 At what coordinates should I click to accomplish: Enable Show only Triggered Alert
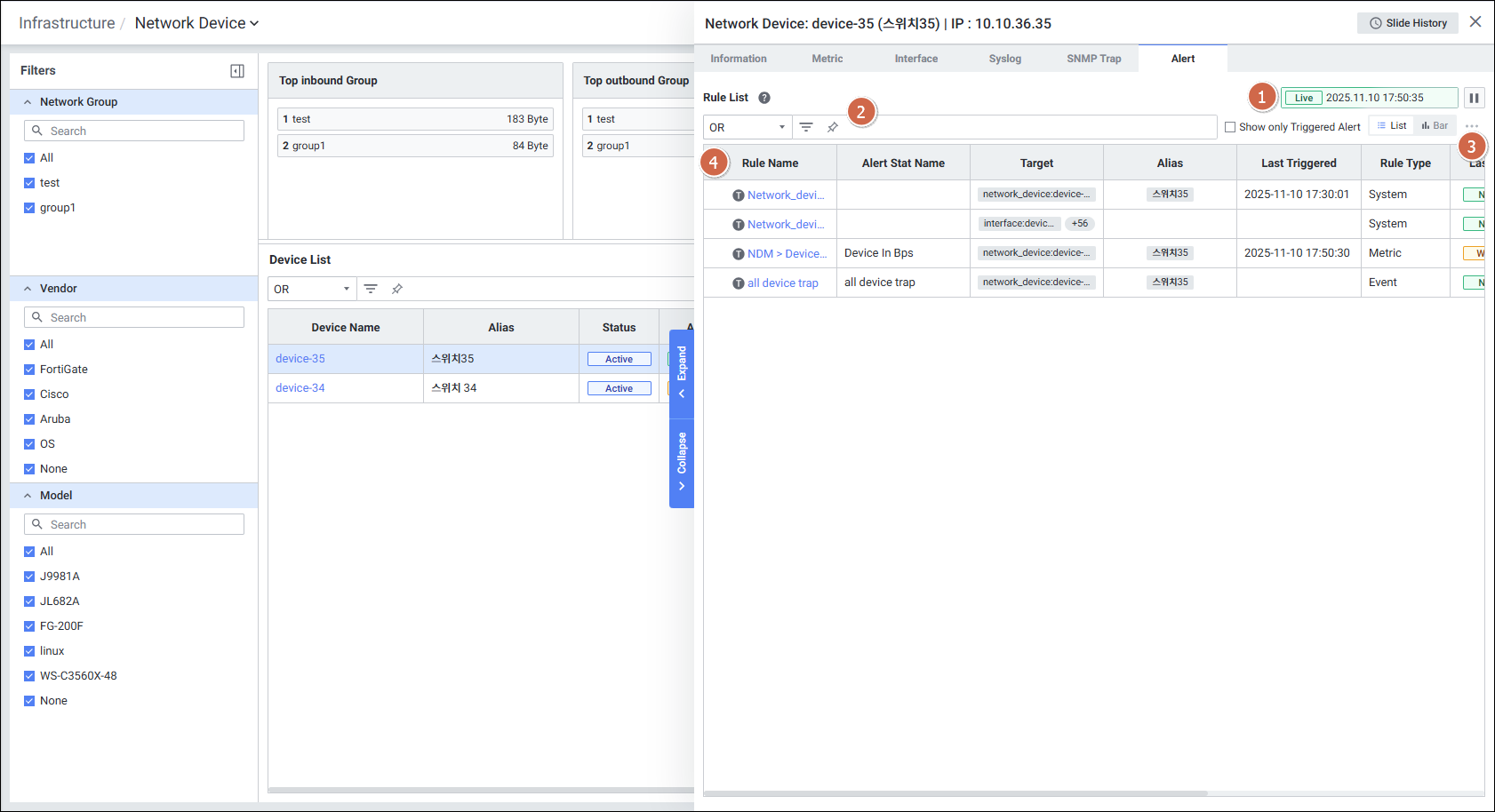[x=1230, y=127]
